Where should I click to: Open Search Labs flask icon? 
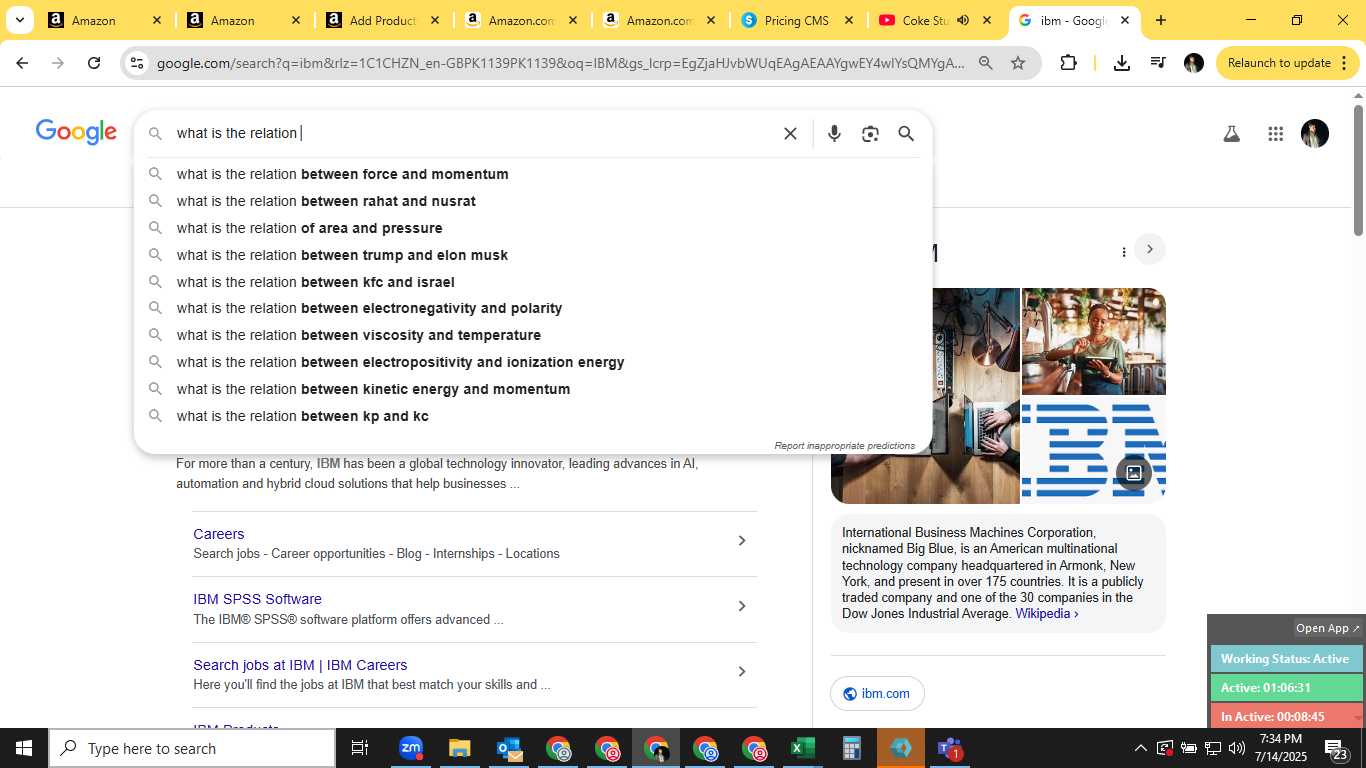[x=1232, y=133]
